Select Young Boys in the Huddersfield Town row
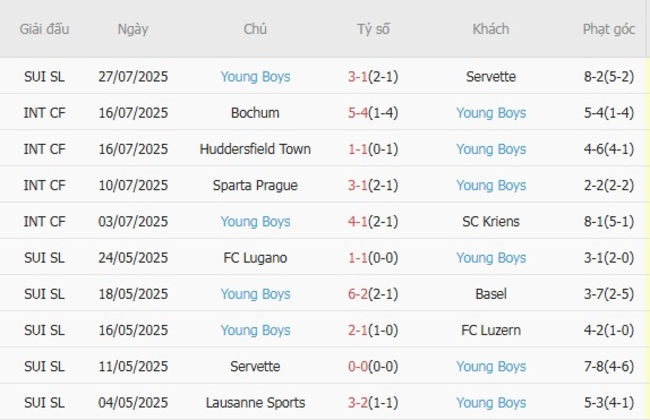Screen dimensions: 650x420 491,149
